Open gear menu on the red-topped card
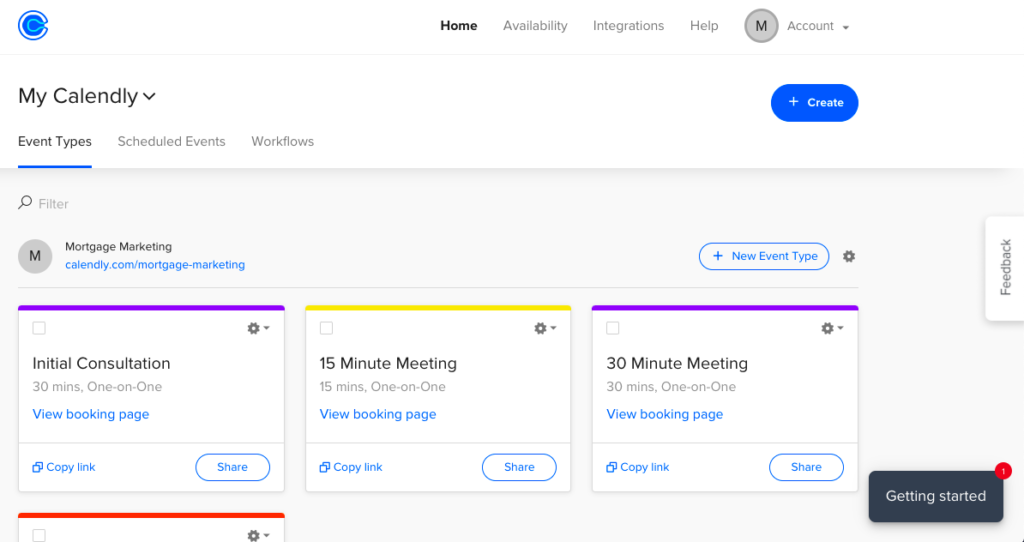 click(x=258, y=535)
